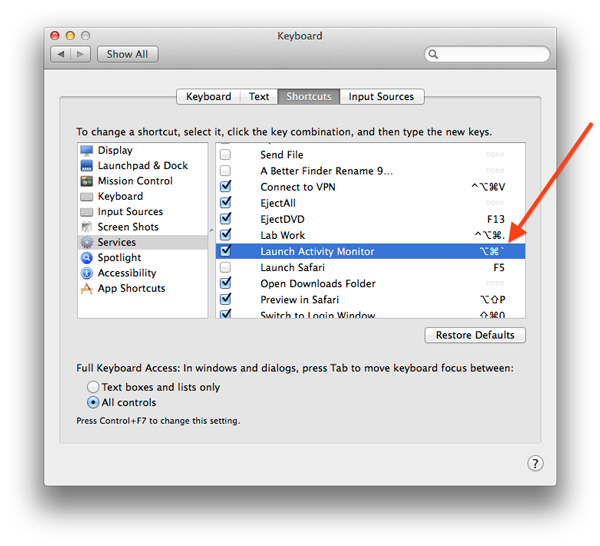
Task: Click the Screen Shots icon
Action: [87, 227]
